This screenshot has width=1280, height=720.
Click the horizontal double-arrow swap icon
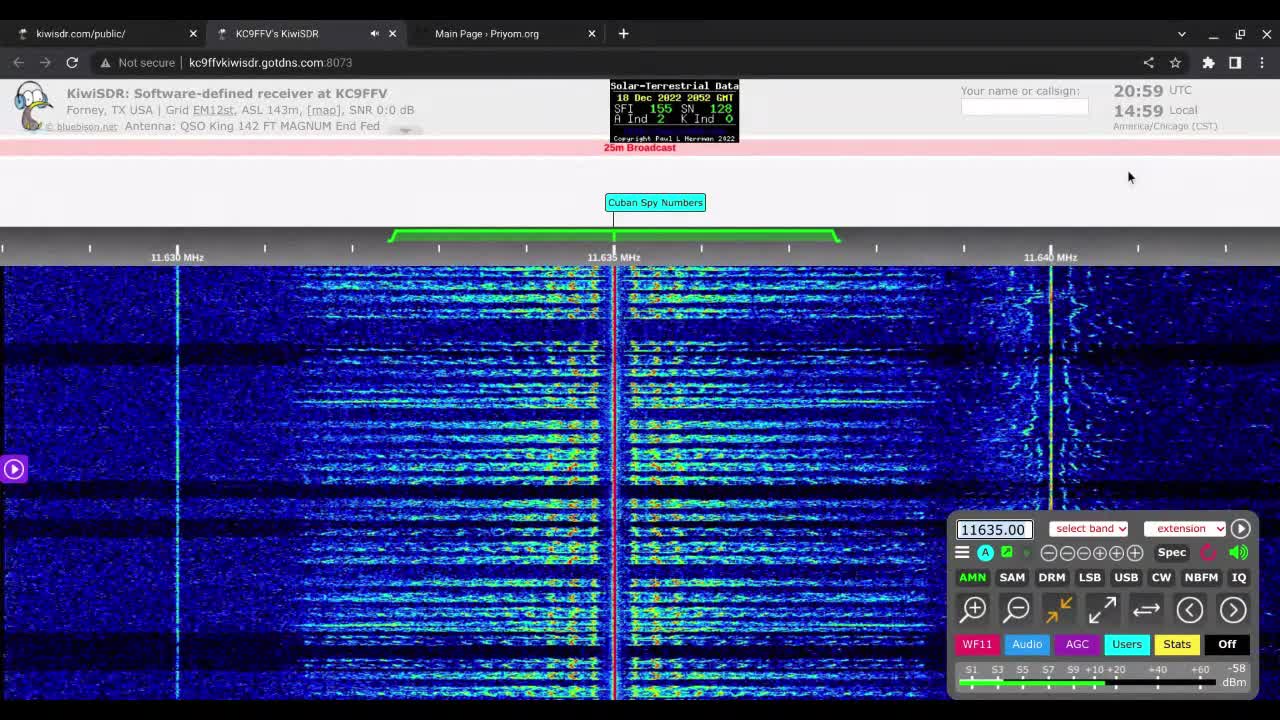pos(1146,609)
